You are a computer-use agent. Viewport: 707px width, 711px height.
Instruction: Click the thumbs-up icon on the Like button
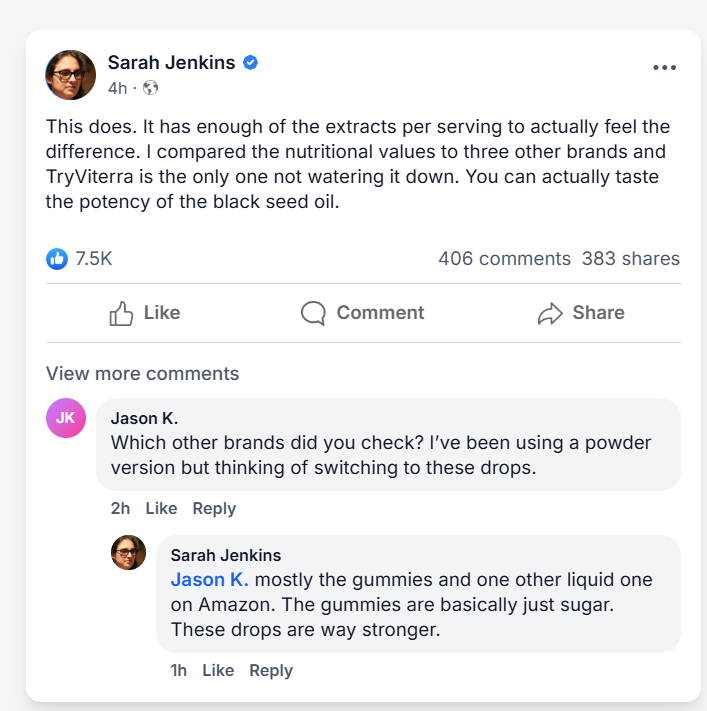(121, 313)
